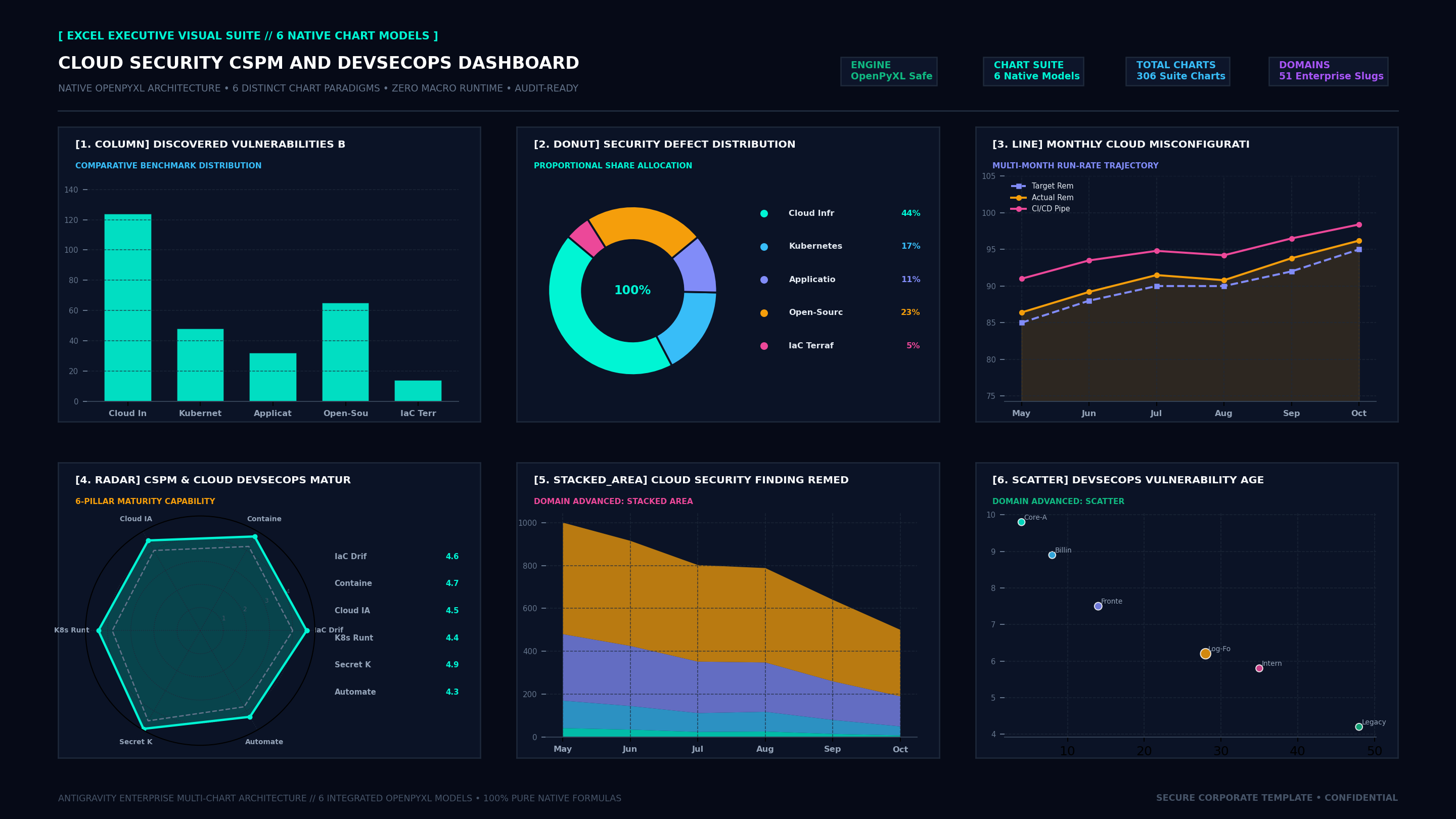Click the Kubernet bar in column chart
The image size is (1456, 819).
[x=200, y=365]
